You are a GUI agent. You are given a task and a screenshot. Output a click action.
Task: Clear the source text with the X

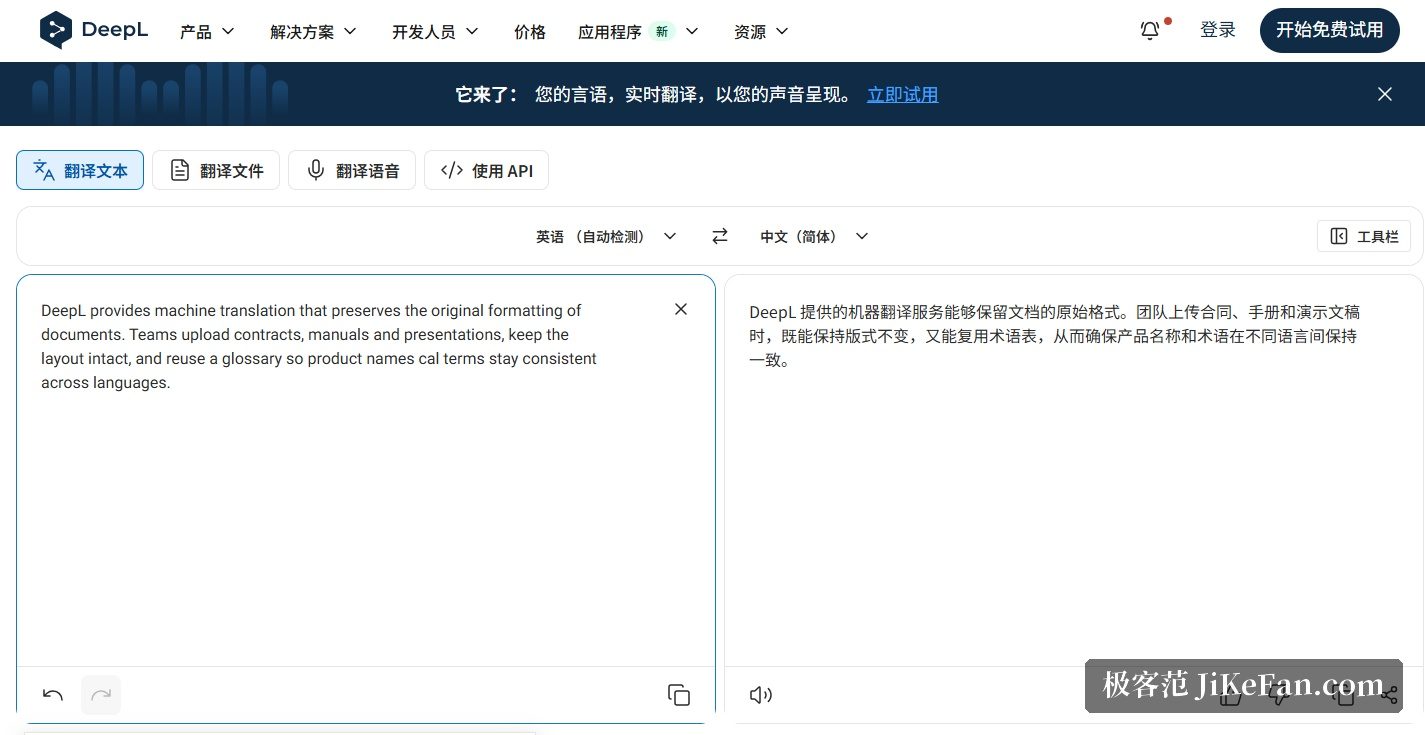coord(681,309)
